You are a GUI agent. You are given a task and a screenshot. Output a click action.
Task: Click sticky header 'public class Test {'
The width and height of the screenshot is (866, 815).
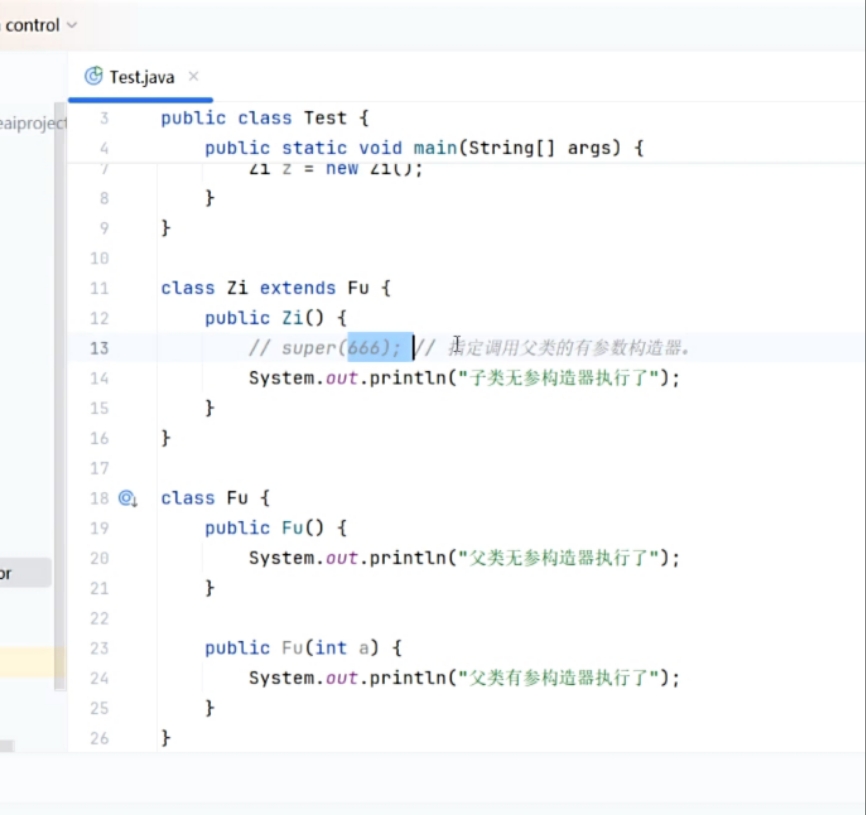coord(265,118)
